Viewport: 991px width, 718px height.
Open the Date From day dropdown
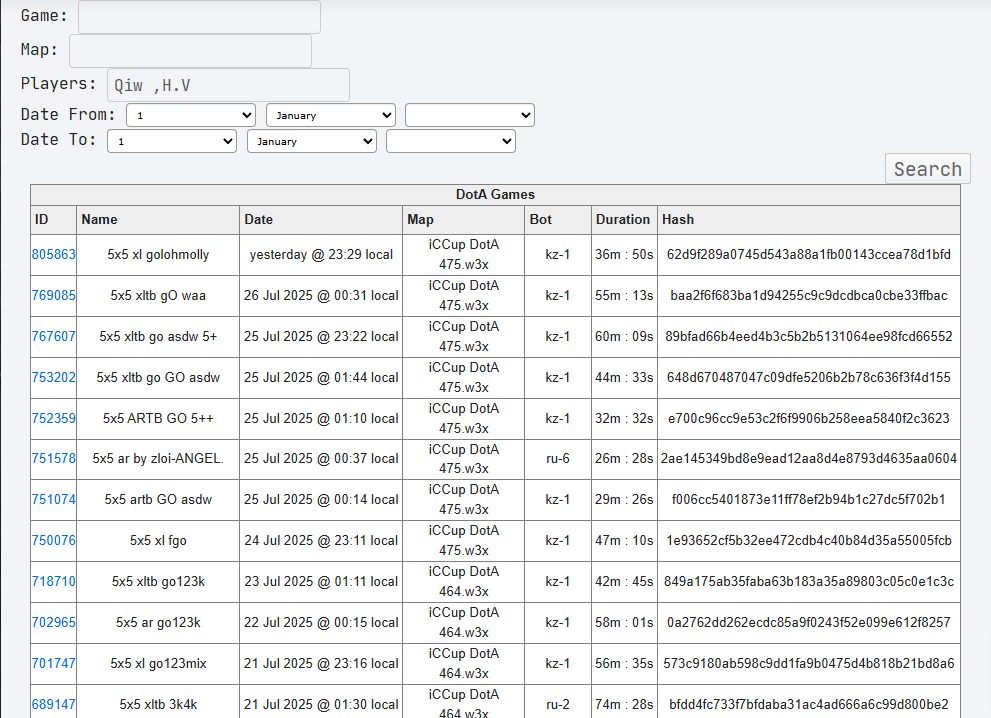[191, 116]
